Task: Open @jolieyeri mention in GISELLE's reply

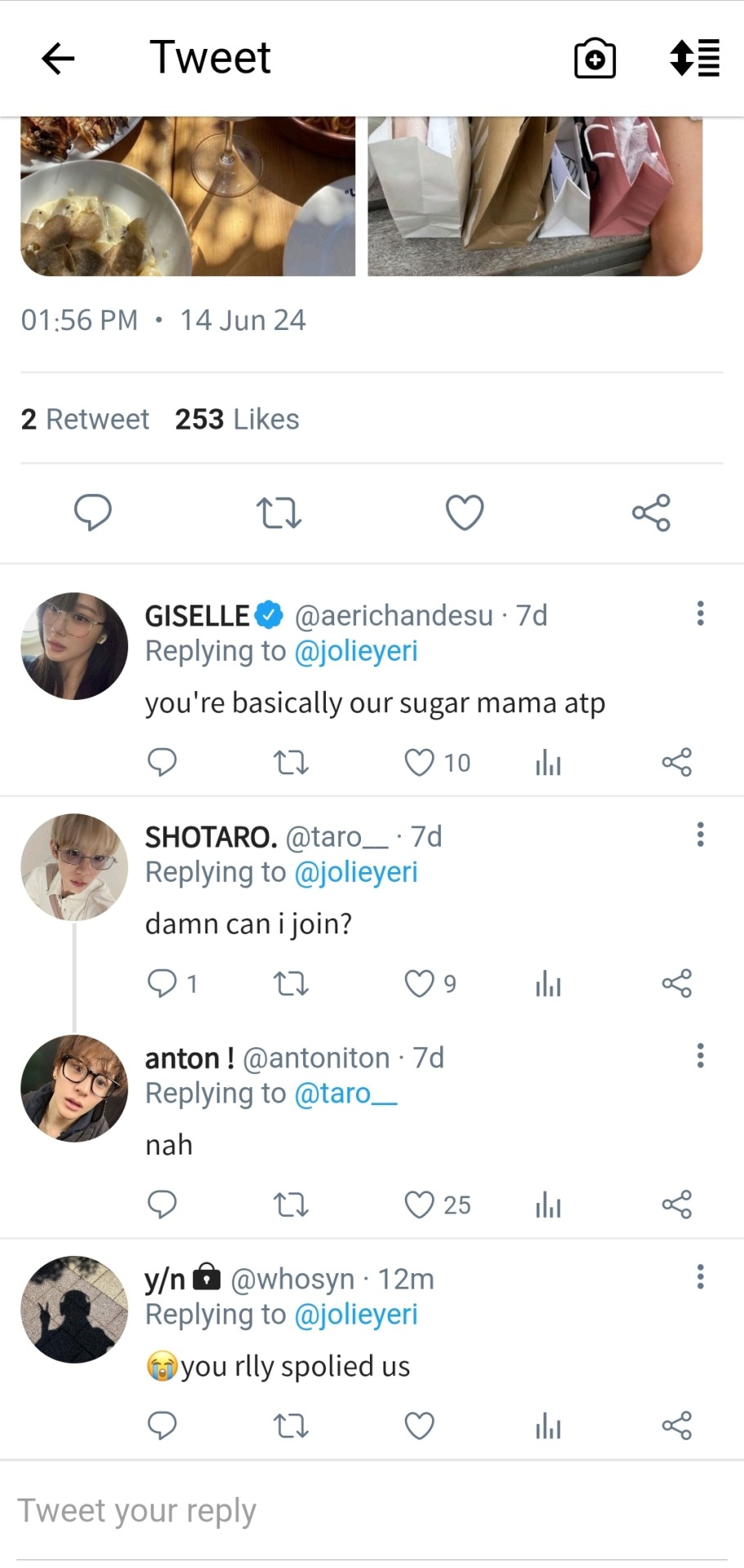Action: point(355,652)
